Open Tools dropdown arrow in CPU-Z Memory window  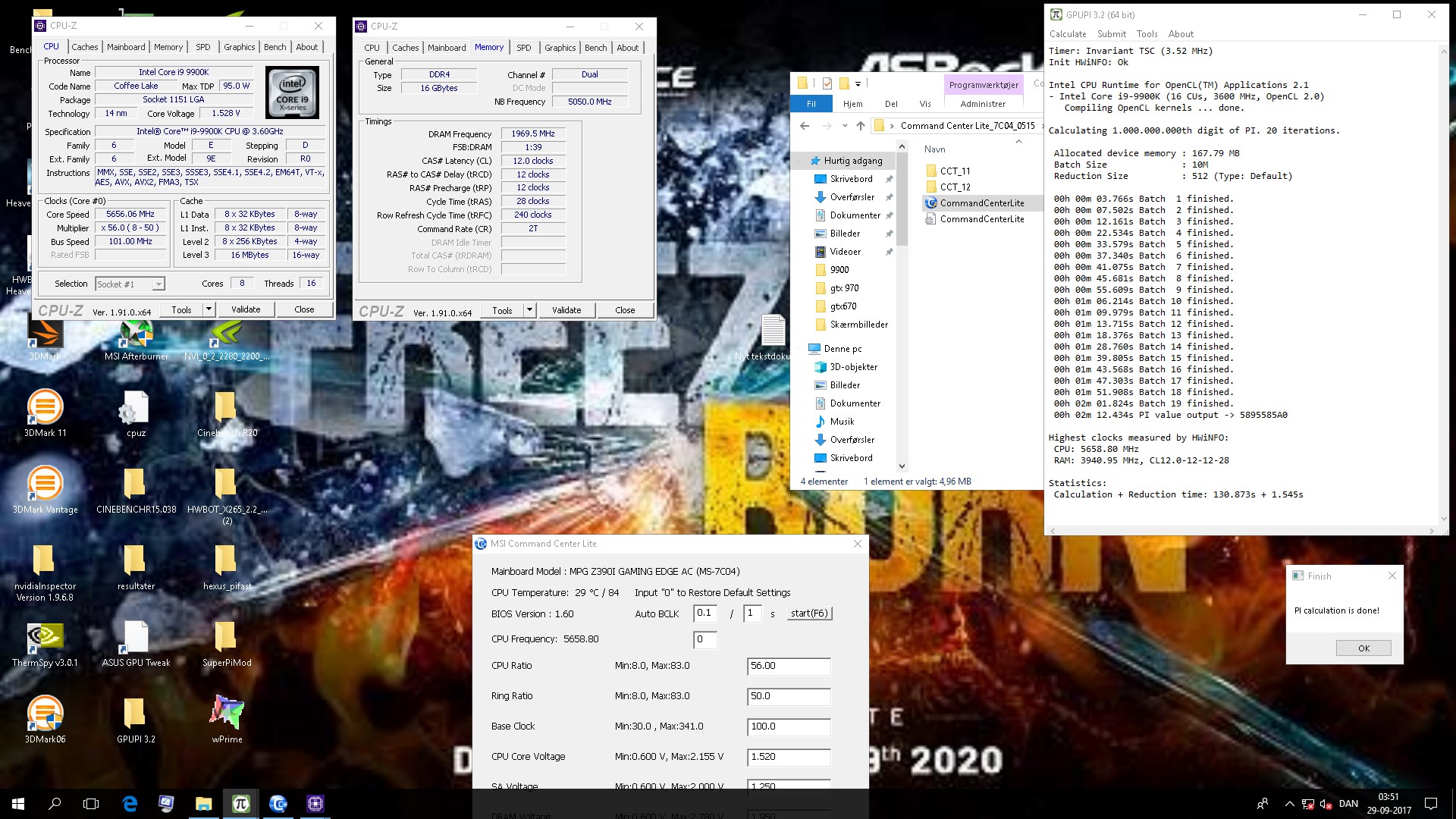coord(529,310)
